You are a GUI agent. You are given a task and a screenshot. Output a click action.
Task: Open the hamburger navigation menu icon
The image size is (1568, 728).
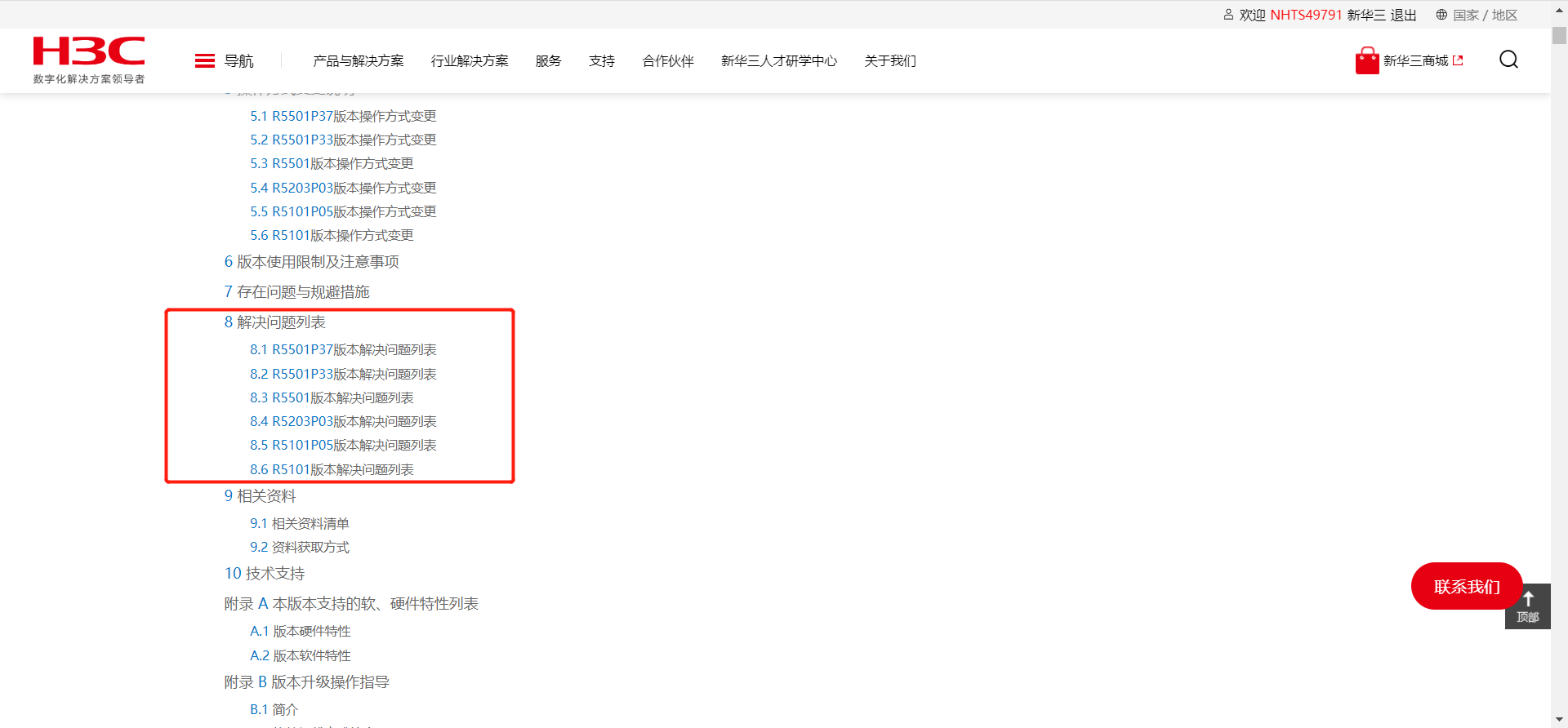point(205,61)
